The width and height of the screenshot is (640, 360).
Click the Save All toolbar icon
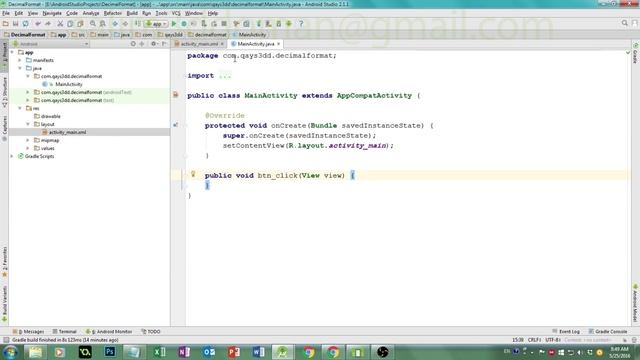tap(16, 24)
